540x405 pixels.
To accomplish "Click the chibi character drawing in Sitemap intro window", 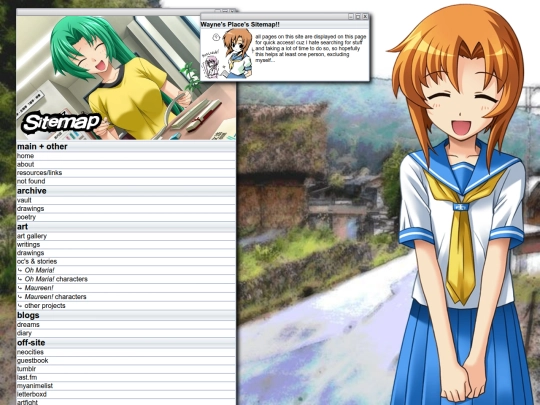I will (227, 54).
